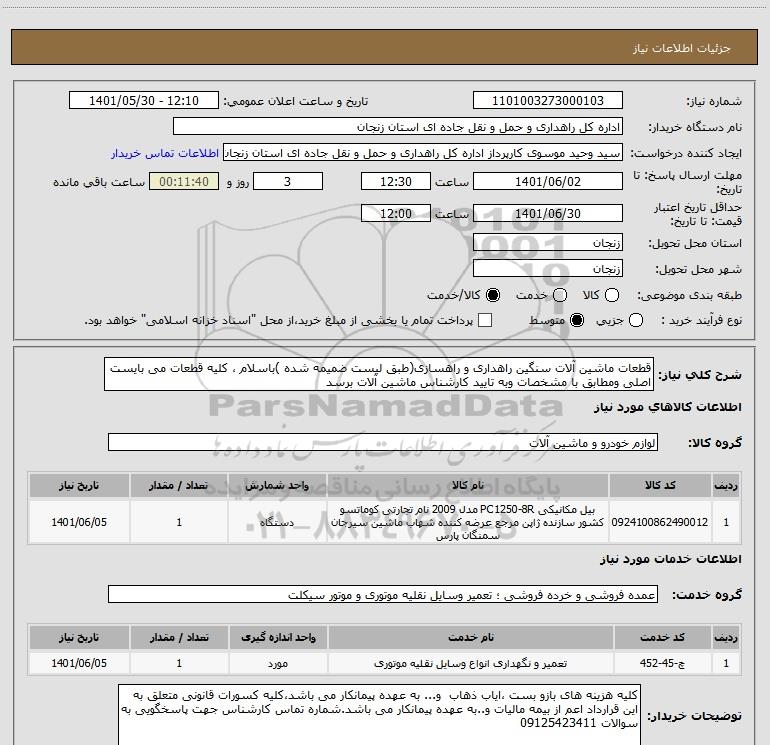Image resolution: width=770 pixels, height=745 pixels.
Task: Click the delivery city field زنجان
Action: pos(548,269)
